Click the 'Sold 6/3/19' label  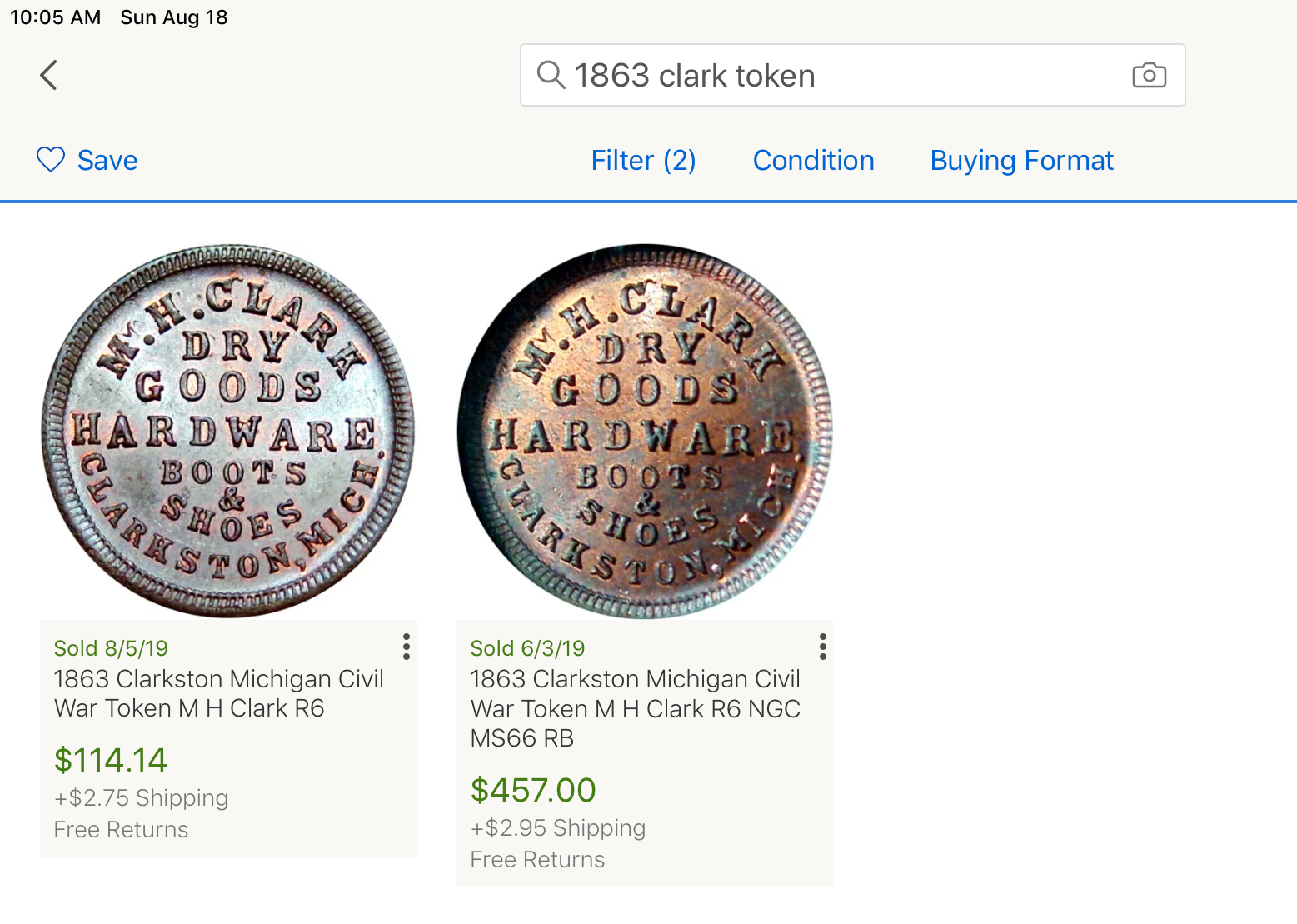pos(527,648)
